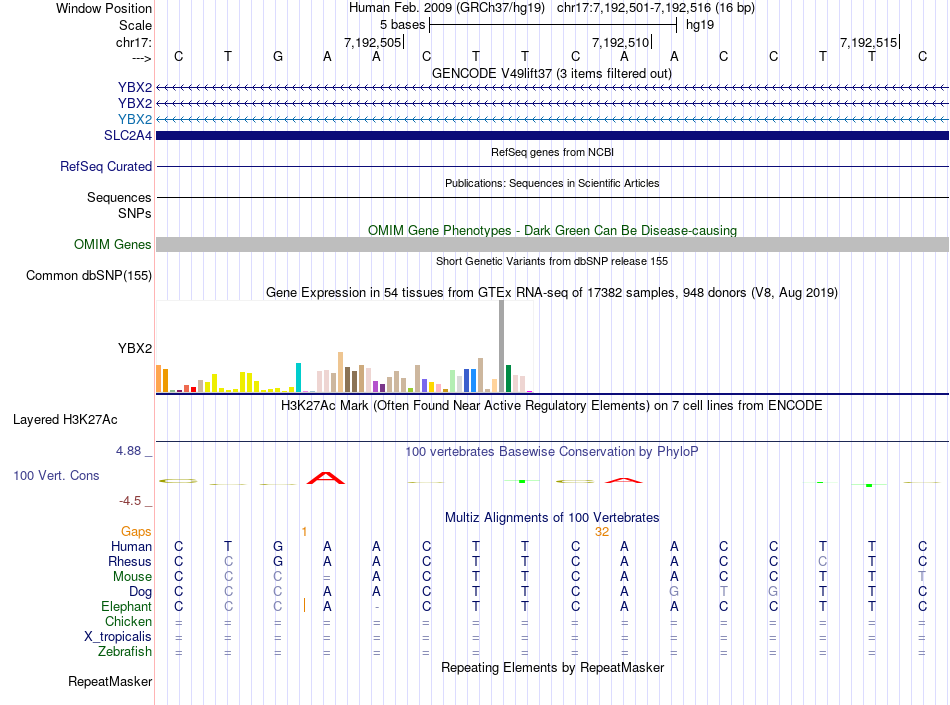Click the G base in the top reference sequence
This screenshot has width=950, height=705.
click(x=277, y=56)
